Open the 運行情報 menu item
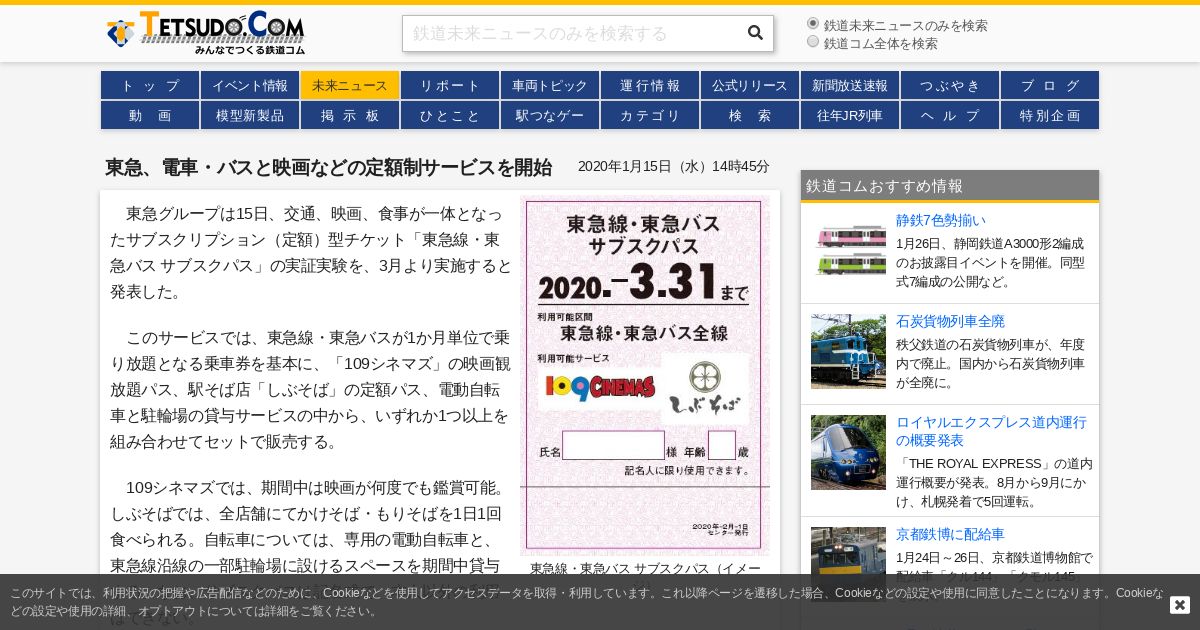The height and width of the screenshot is (630, 1200). (650, 85)
